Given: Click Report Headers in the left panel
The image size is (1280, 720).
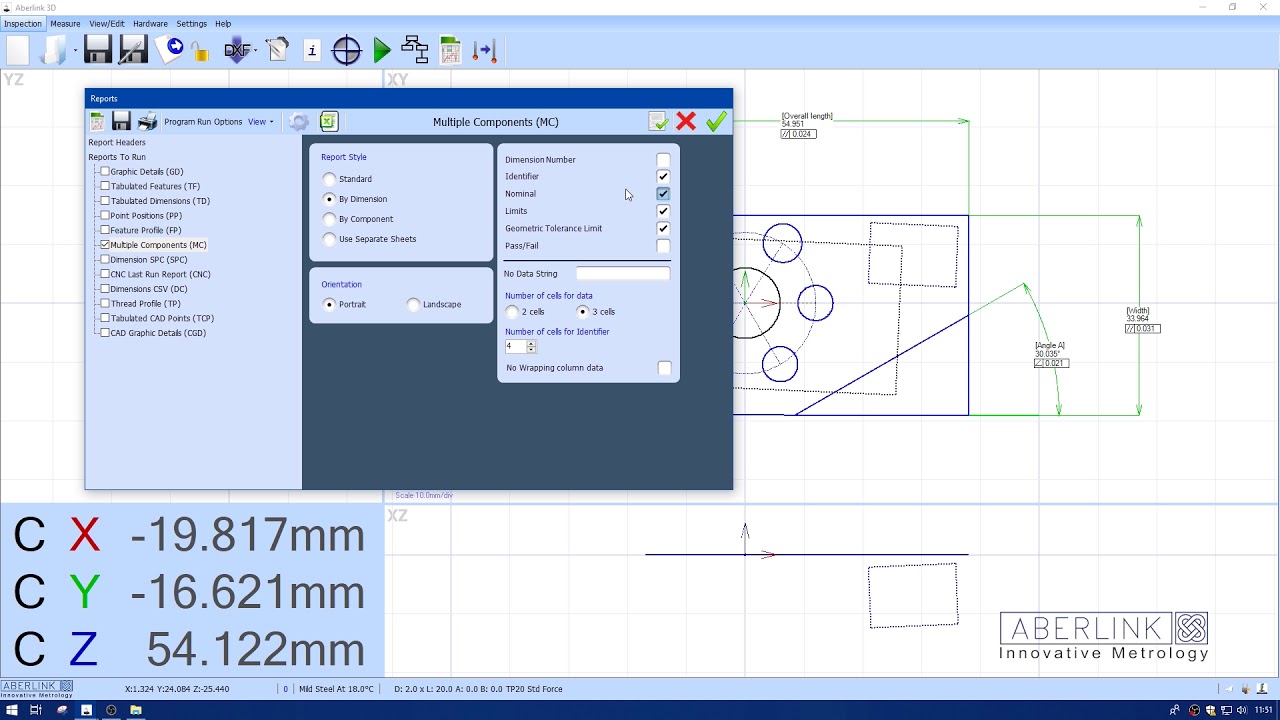Looking at the screenshot, I should point(117,142).
